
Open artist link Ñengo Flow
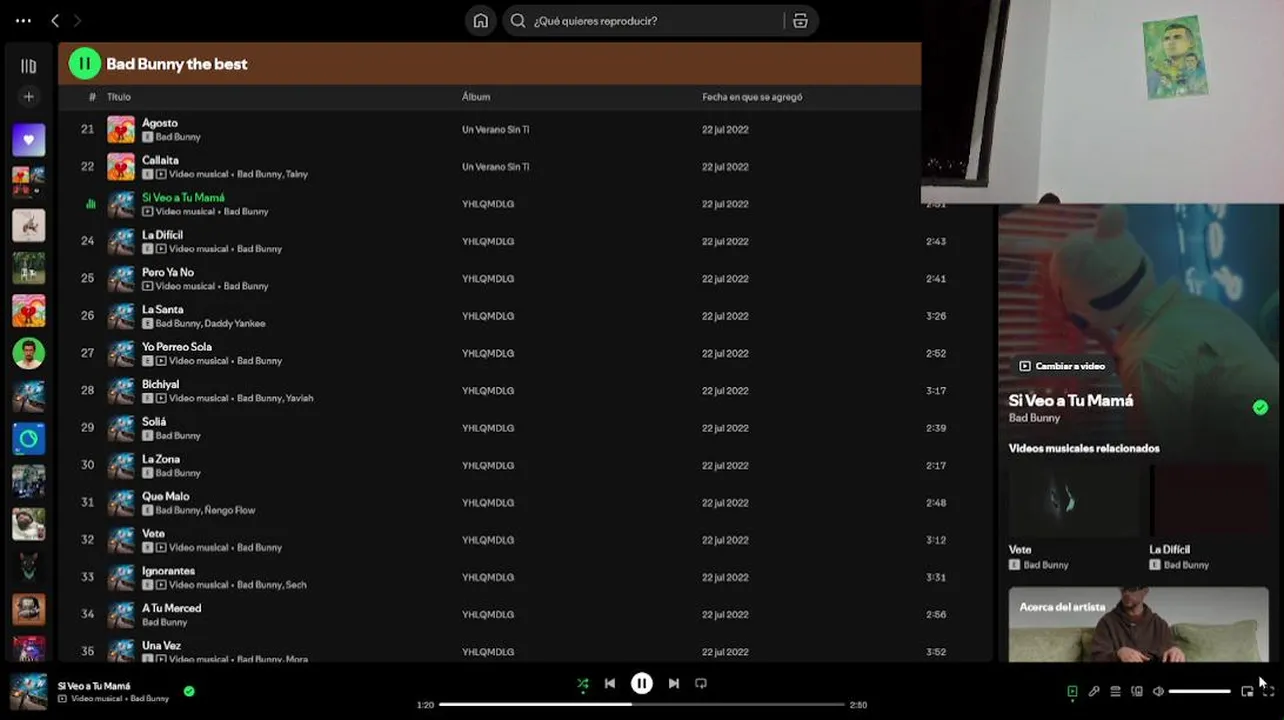[x=230, y=510]
